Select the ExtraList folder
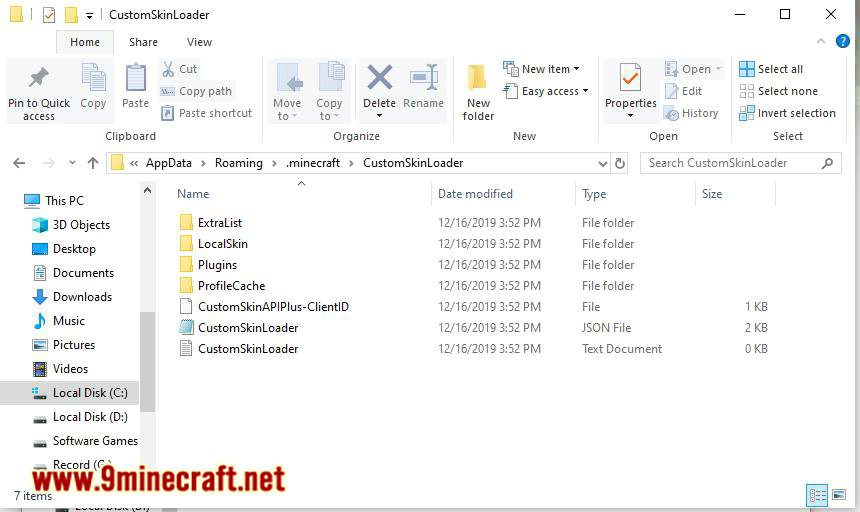Viewport: 860px width, 512px height. pos(219,223)
